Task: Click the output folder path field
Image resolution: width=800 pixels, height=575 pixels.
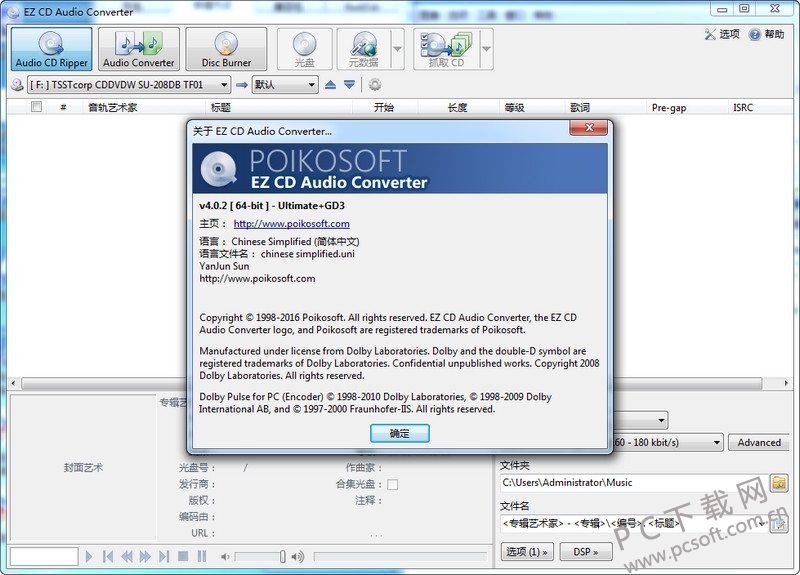Action: click(x=632, y=482)
